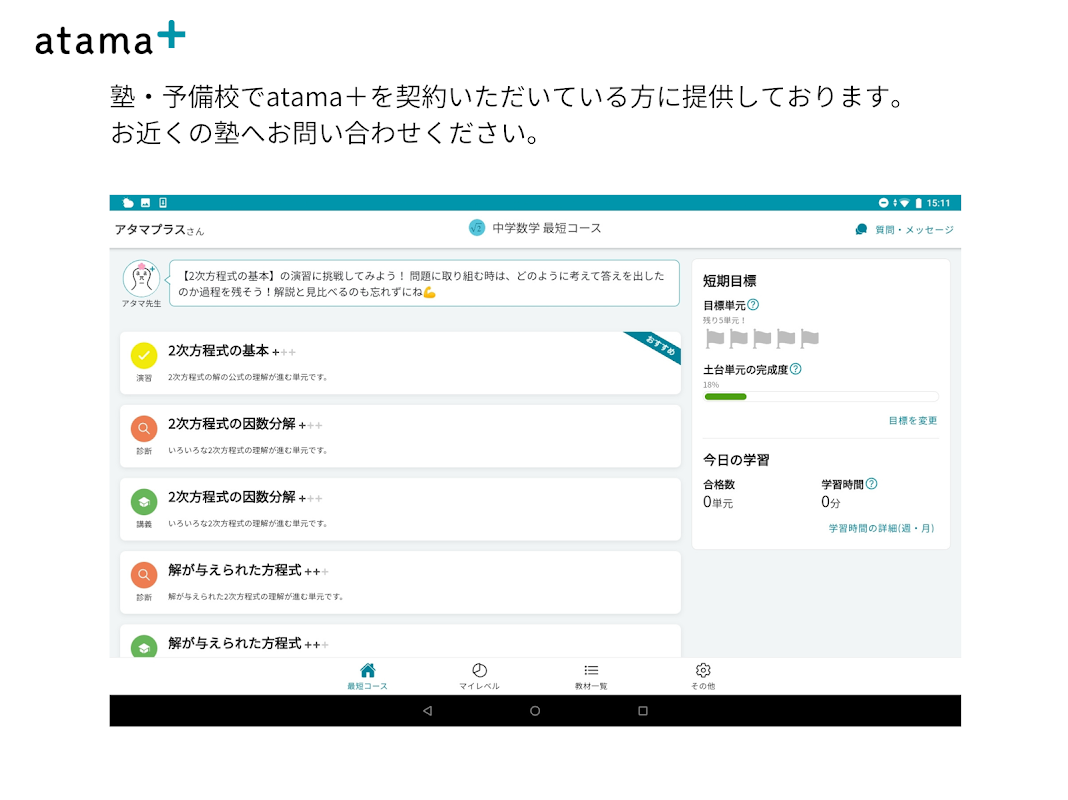Screen dimensions: 1068x800
Task: Click the 18% green progress bar
Action: (725, 396)
